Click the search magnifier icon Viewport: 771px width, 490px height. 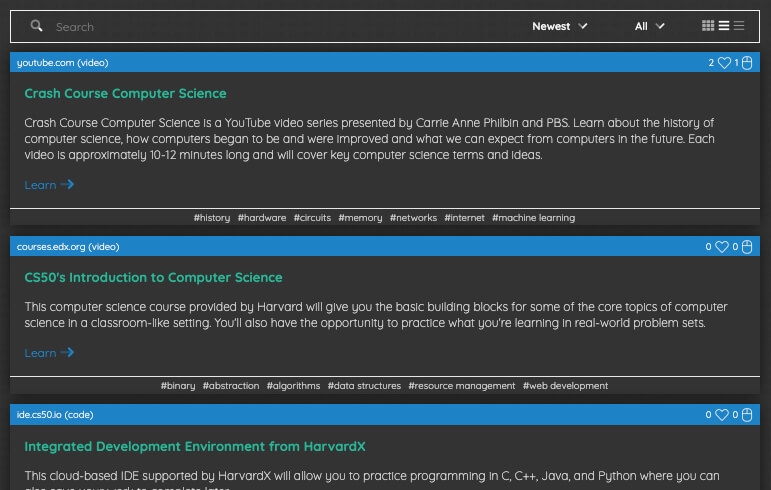[36, 26]
